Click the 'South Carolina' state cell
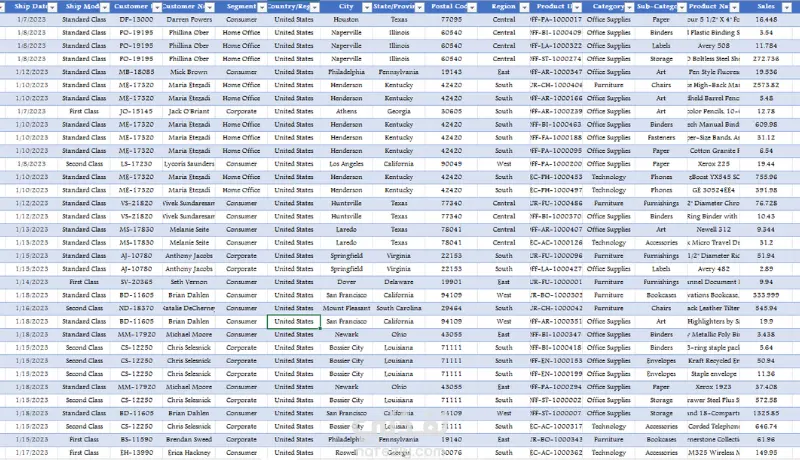The width and height of the screenshot is (800, 460). 398,308
